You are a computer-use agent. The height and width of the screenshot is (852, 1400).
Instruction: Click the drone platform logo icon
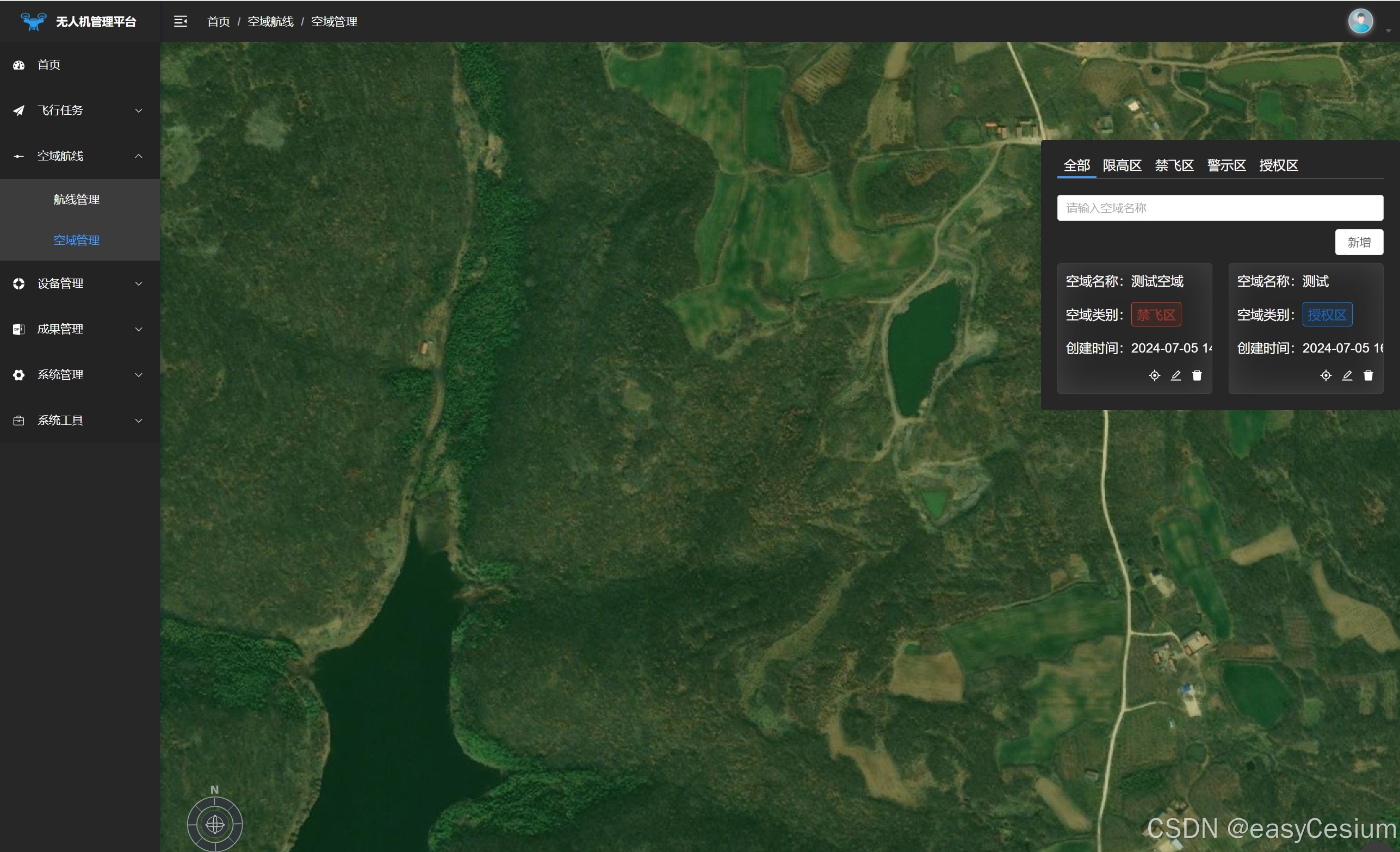pyautogui.click(x=33, y=22)
